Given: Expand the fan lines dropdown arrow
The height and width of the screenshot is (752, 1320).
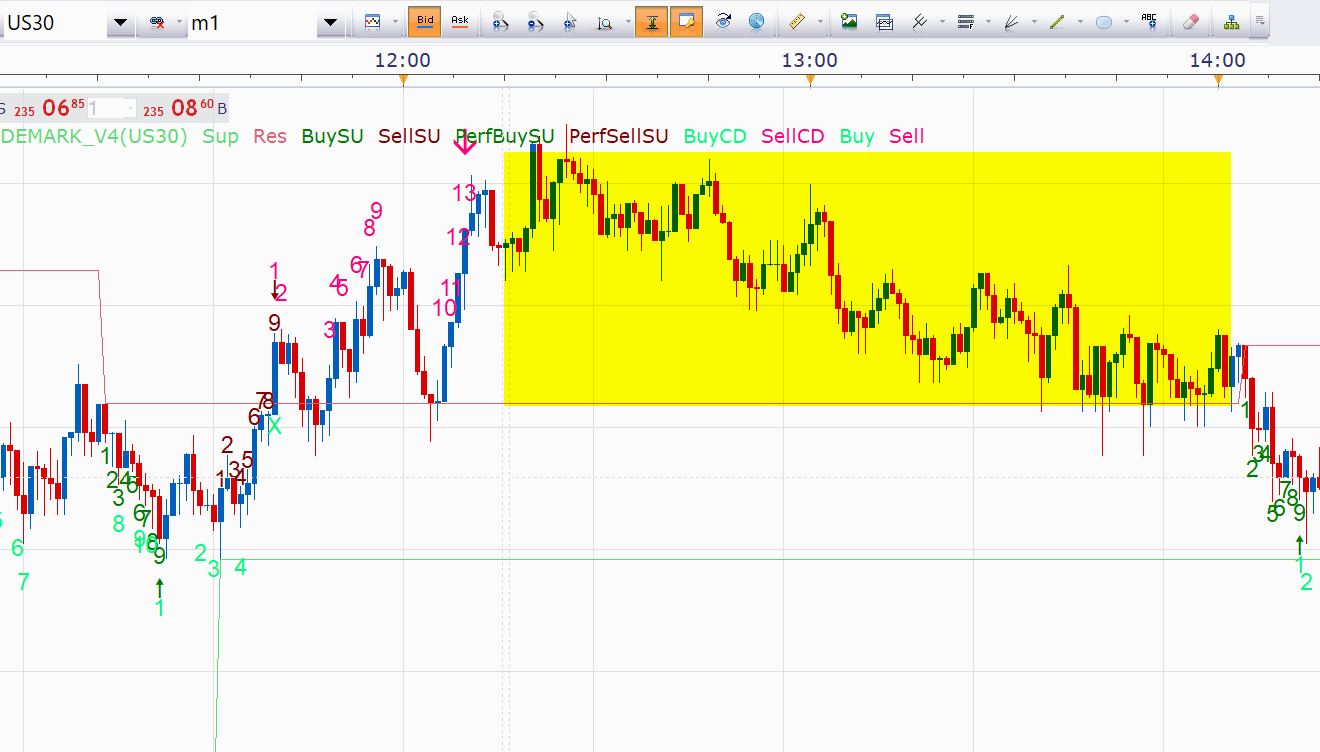Looking at the screenshot, I should coord(1036,22).
